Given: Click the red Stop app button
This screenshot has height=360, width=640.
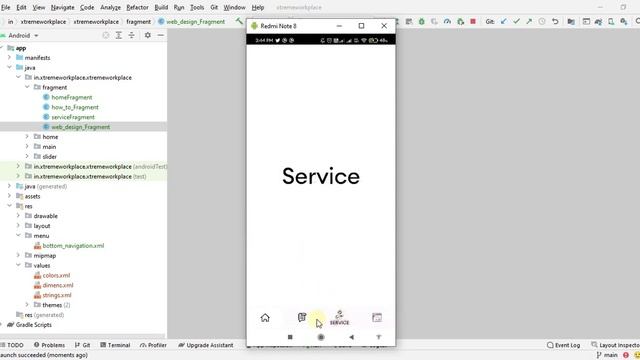Looking at the screenshot, I should [473, 21].
